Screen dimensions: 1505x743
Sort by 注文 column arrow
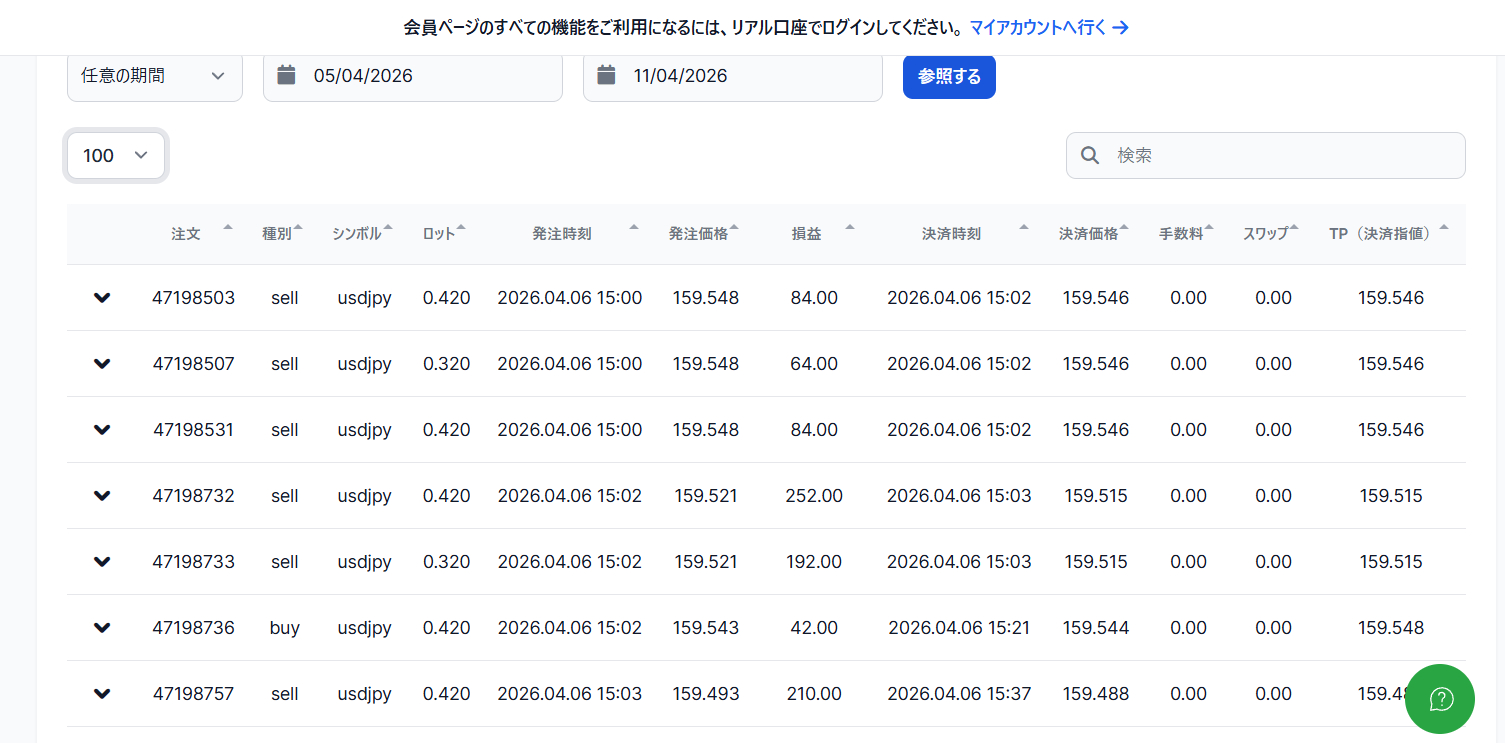[228, 228]
